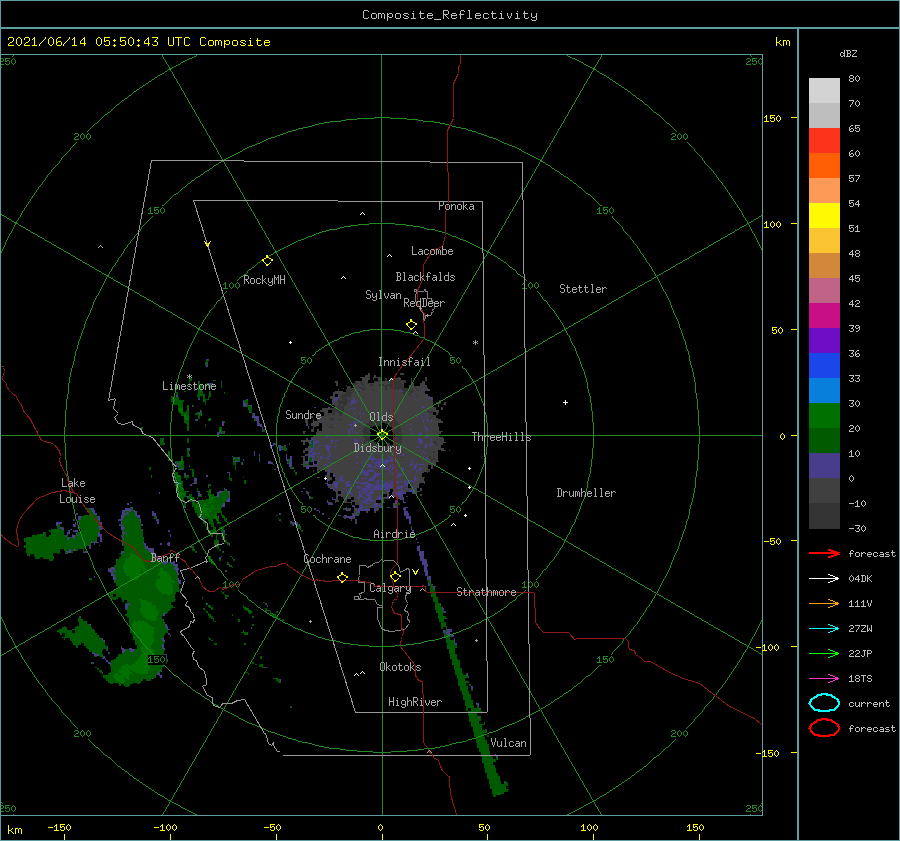Click the Banff label
The height and width of the screenshot is (841, 900).
coord(165,557)
